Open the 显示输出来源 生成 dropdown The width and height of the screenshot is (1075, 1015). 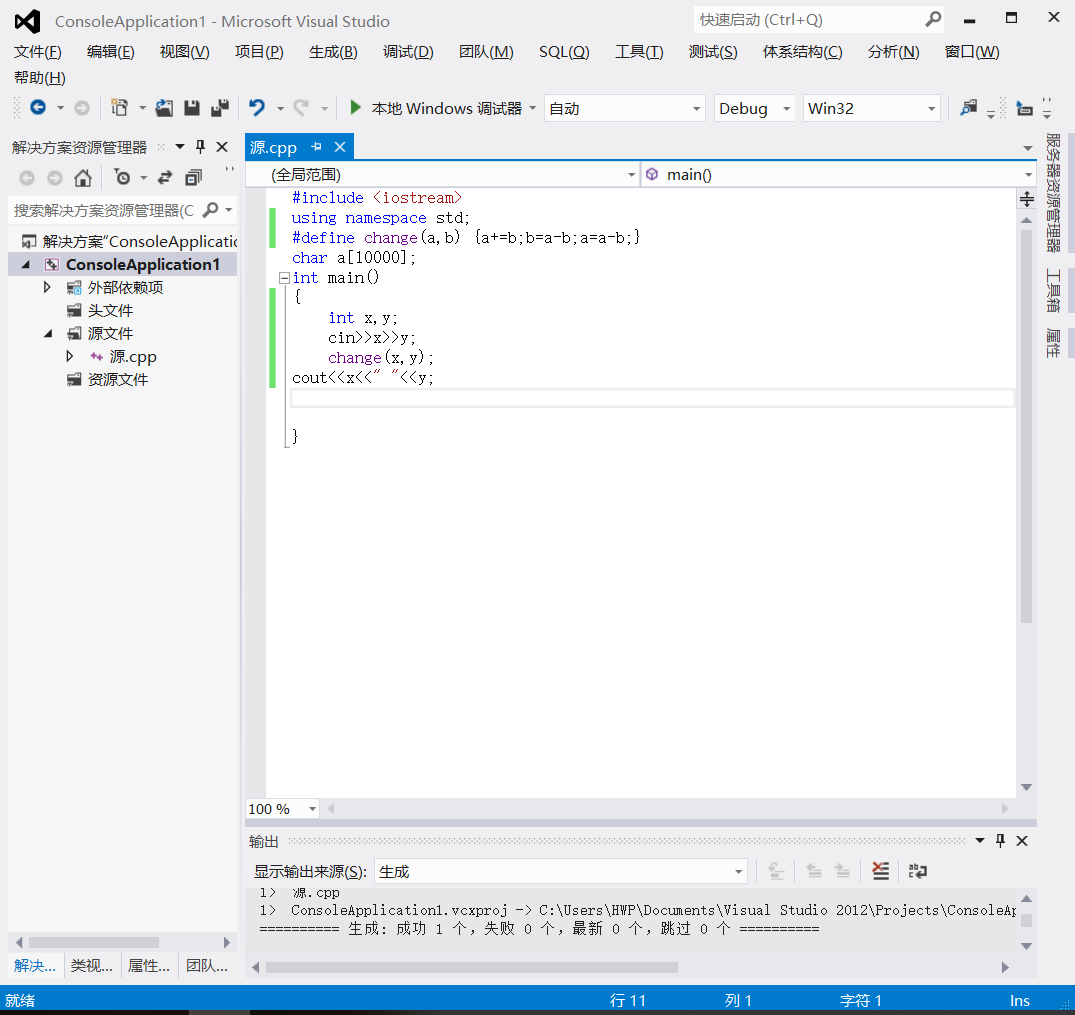click(x=738, y=872)
